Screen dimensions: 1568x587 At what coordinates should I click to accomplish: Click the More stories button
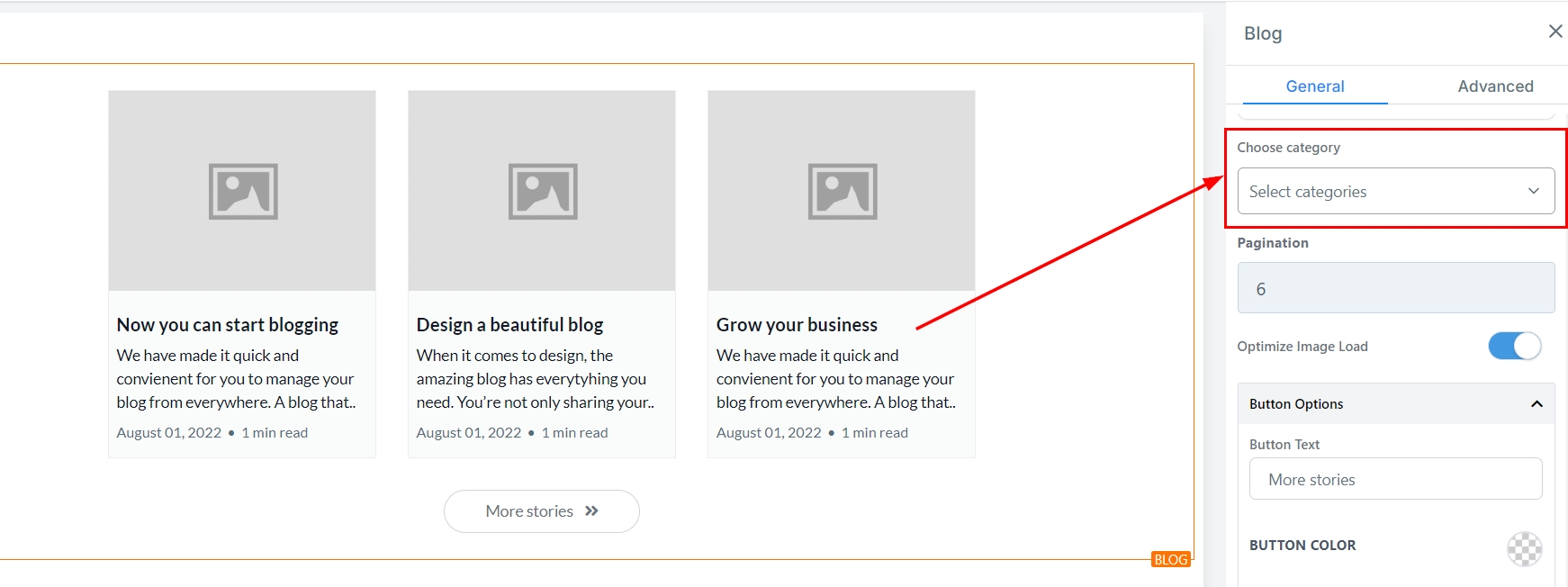[x=541, y=511]
